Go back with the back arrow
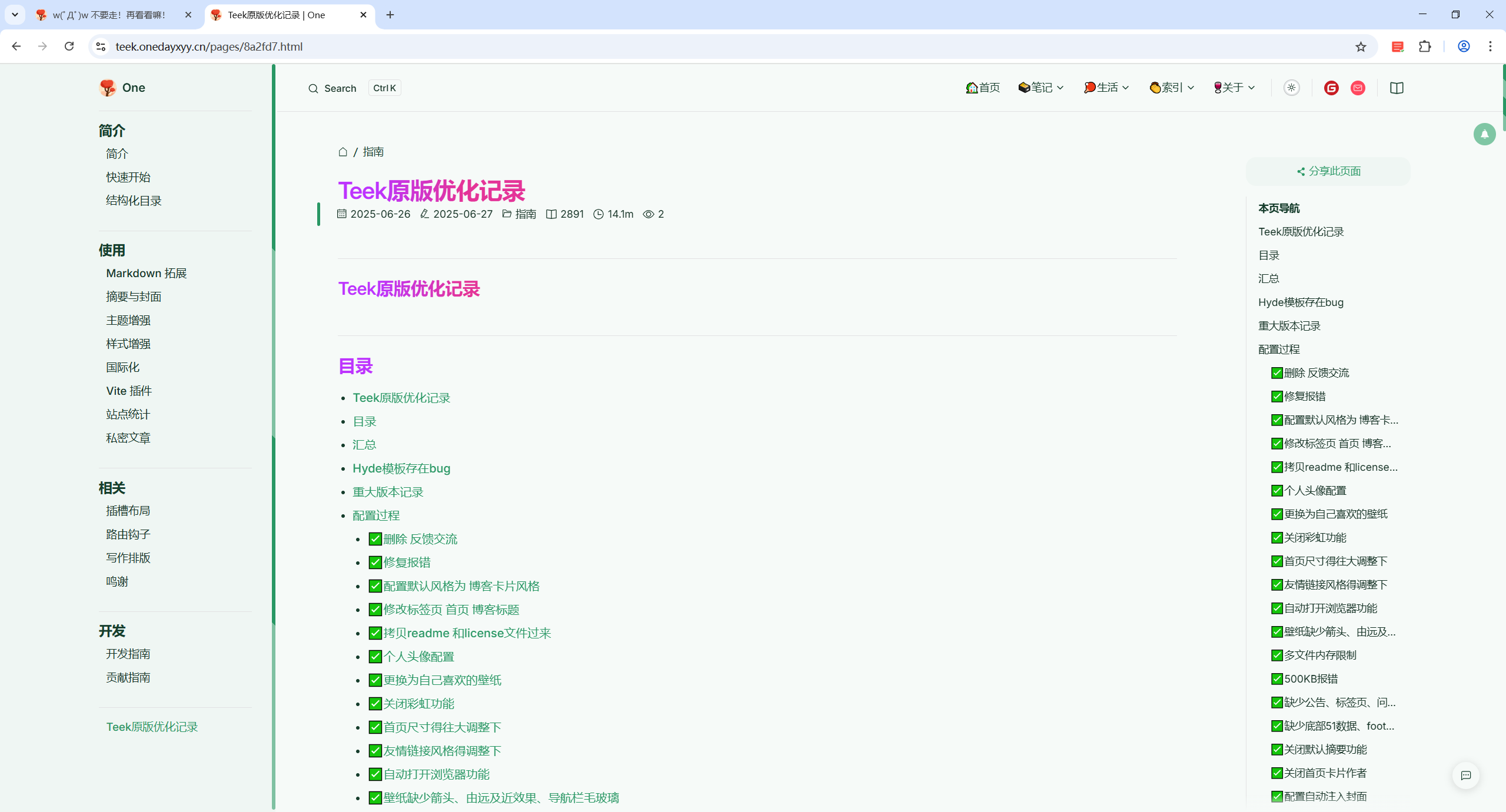The image size is (1506, 812). pyautogui.click(x=16, y=46)
